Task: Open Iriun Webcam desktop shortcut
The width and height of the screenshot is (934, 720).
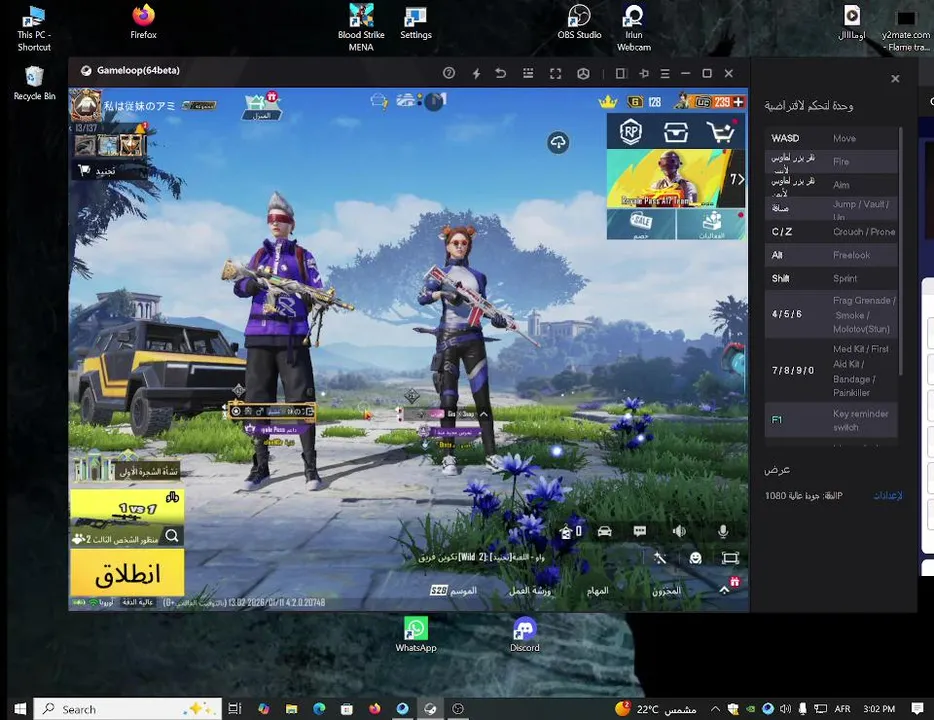Action: pos(634,27)
